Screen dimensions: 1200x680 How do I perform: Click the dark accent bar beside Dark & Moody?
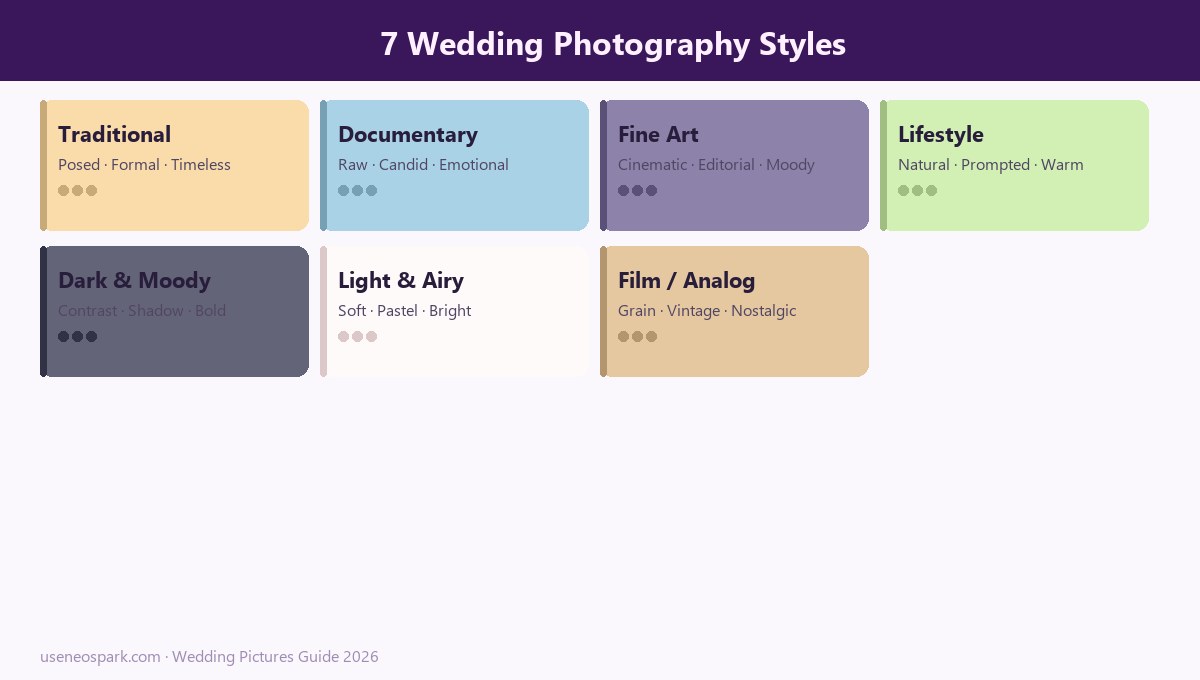43,311
